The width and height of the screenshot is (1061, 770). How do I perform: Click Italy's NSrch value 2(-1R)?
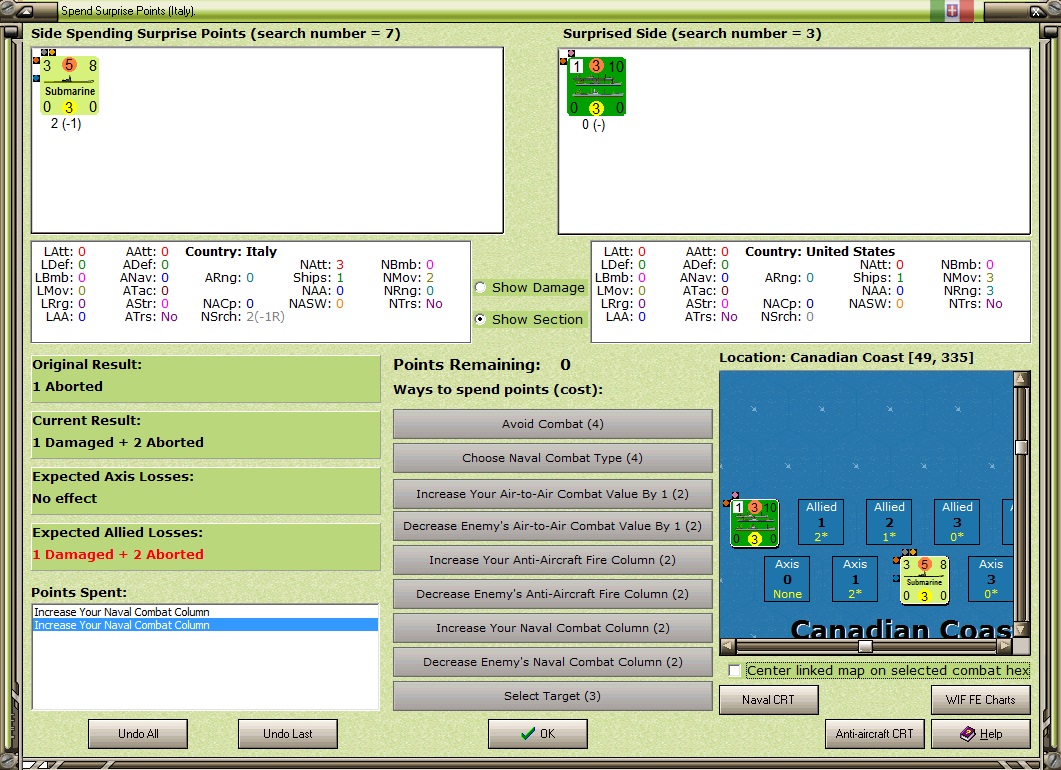pyautogui.click(x=265, y=317)
